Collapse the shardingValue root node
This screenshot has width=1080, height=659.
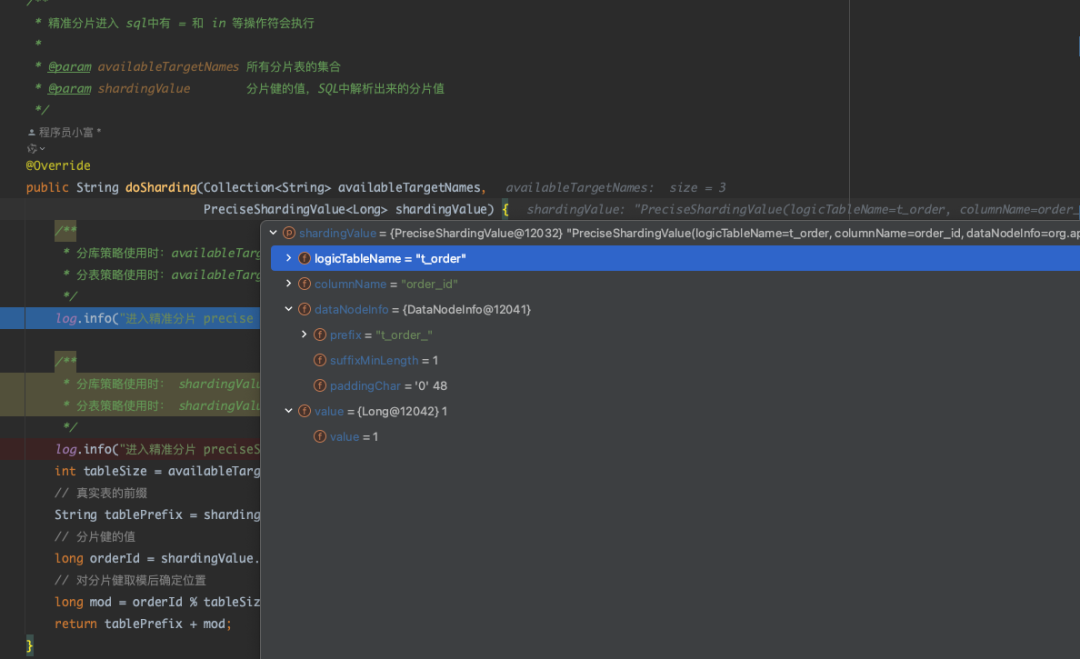click(274, 233)
